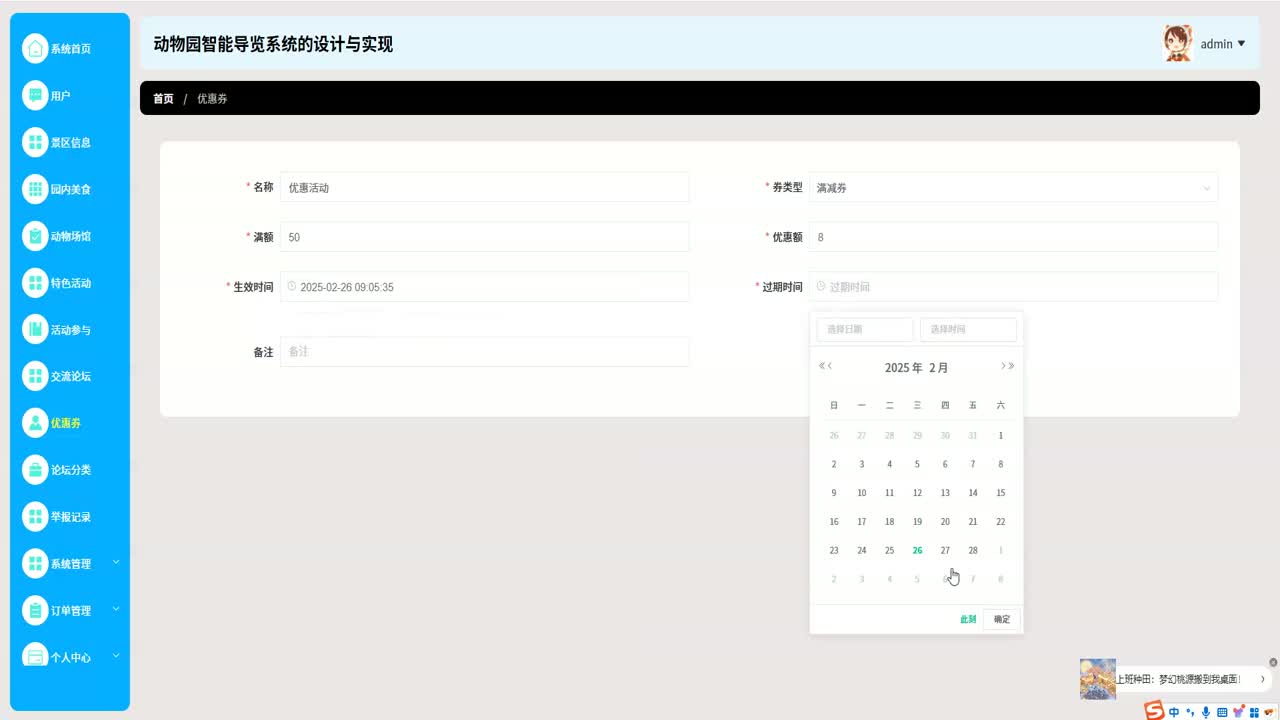Screen dimensions: 1280x720
Task: Click the 举报记录 sidebar icon
Action: click(x=35, y=517)
